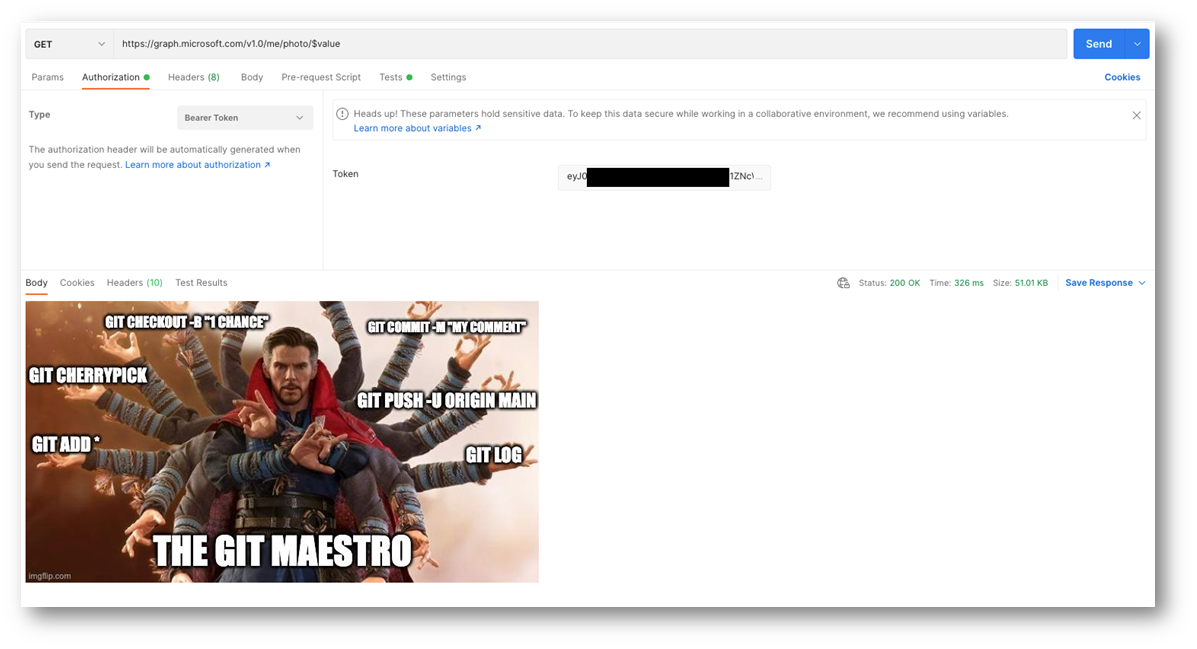Screen dimensions: 1197x649
Task: Select the Authorization tab
Action: (115, 77)
